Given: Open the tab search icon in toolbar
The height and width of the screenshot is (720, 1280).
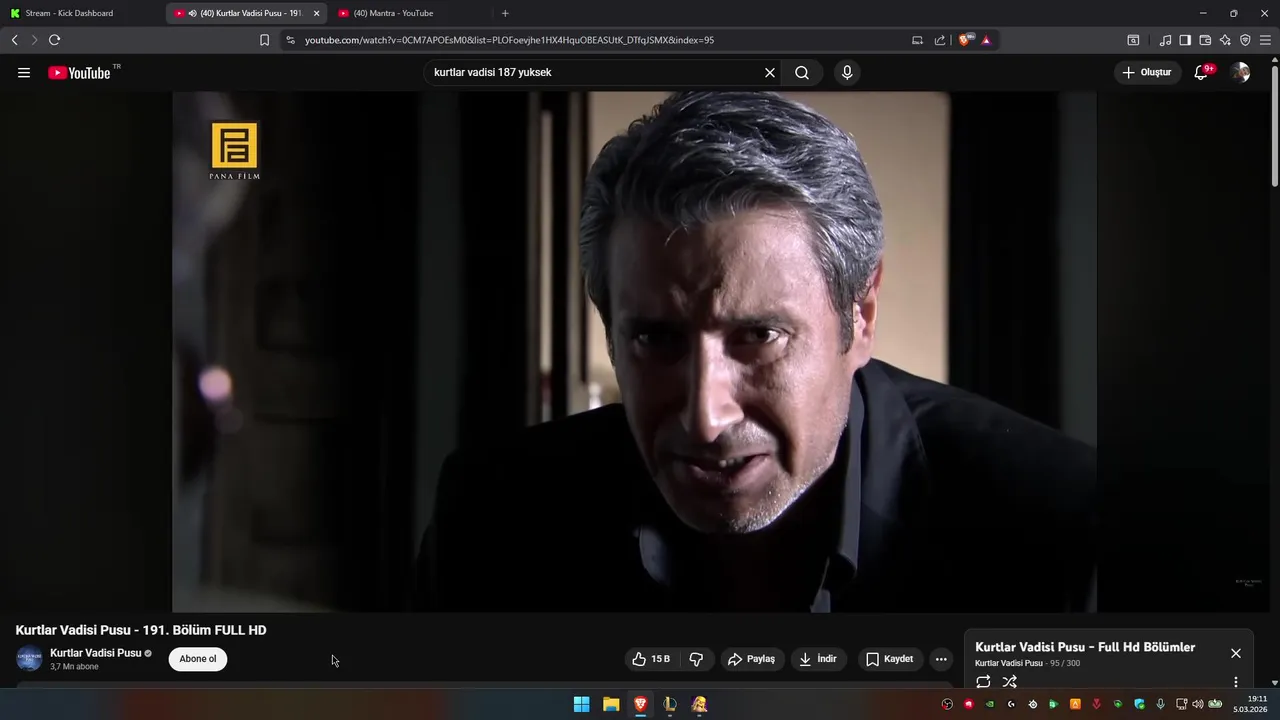Looking at the screenshot, I should pos(1133,40).
